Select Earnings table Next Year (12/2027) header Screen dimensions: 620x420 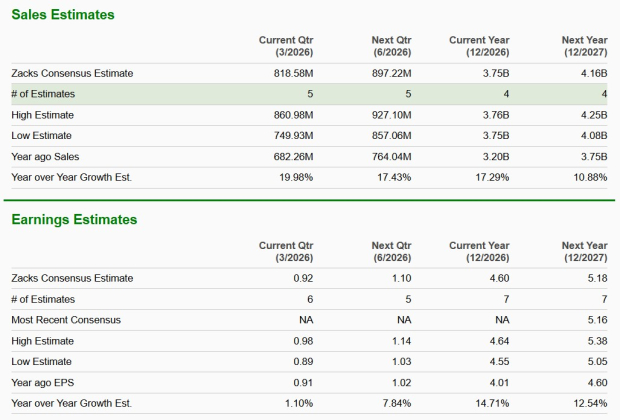pyautogui.click(x=585, y=252)
